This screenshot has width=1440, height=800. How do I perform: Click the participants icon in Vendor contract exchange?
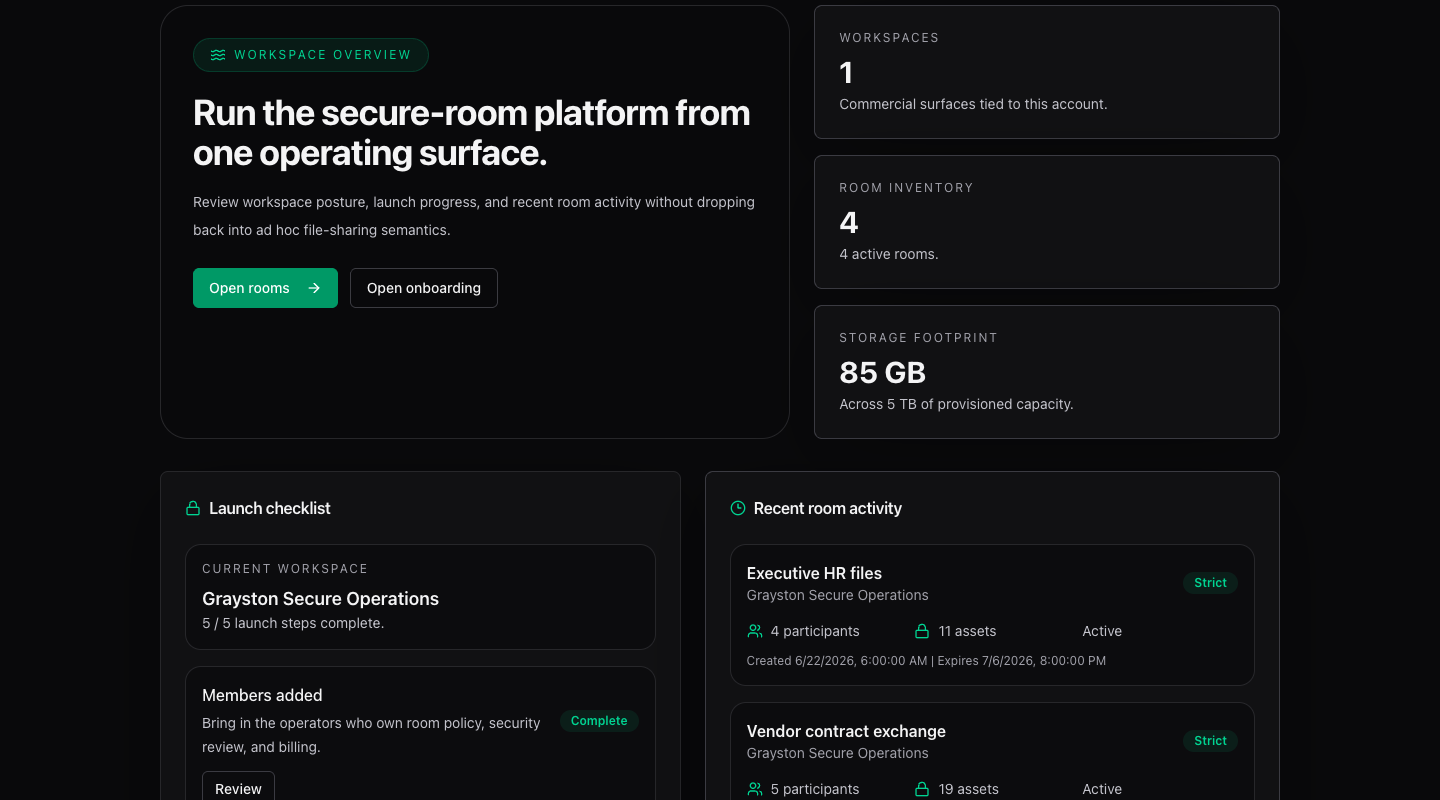[x=755, y=789]
